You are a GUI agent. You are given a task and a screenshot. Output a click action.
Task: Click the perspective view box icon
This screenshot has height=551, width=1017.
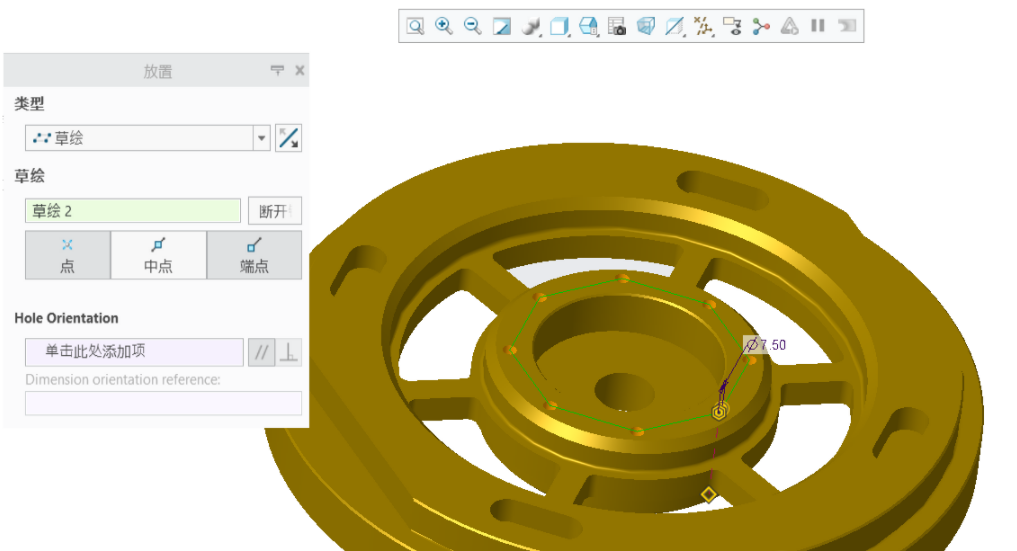[x=646, y=26]
